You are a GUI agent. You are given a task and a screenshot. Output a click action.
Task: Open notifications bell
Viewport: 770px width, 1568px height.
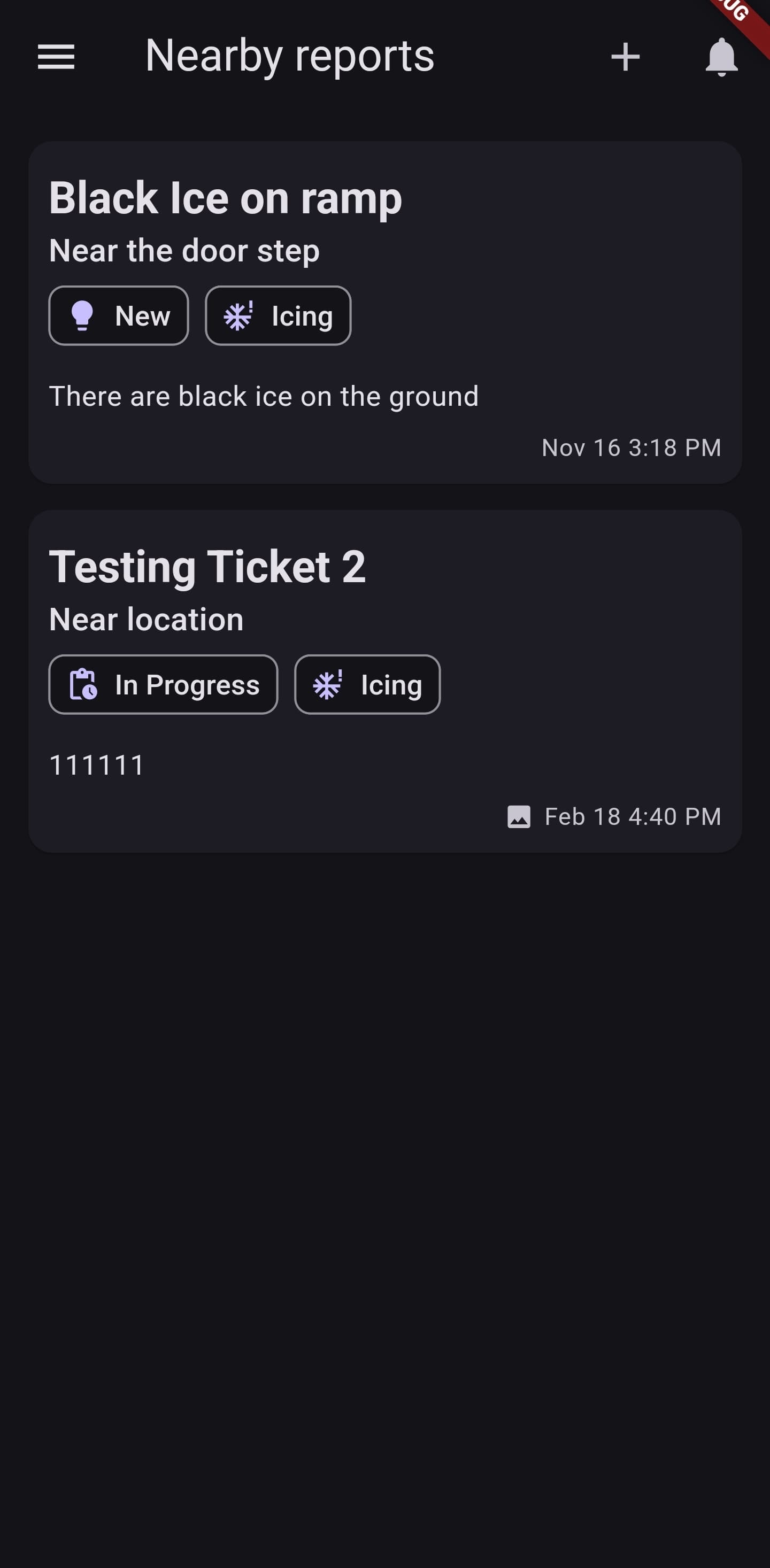click(721, 57)
